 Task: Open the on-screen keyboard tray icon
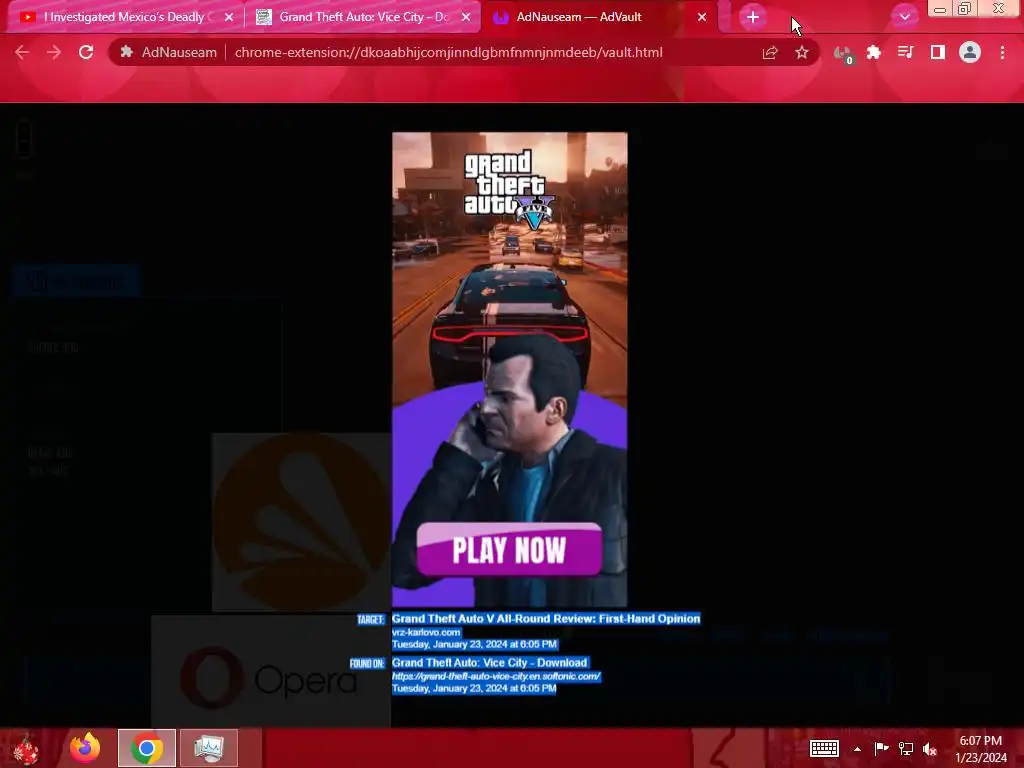click(824, 748)
